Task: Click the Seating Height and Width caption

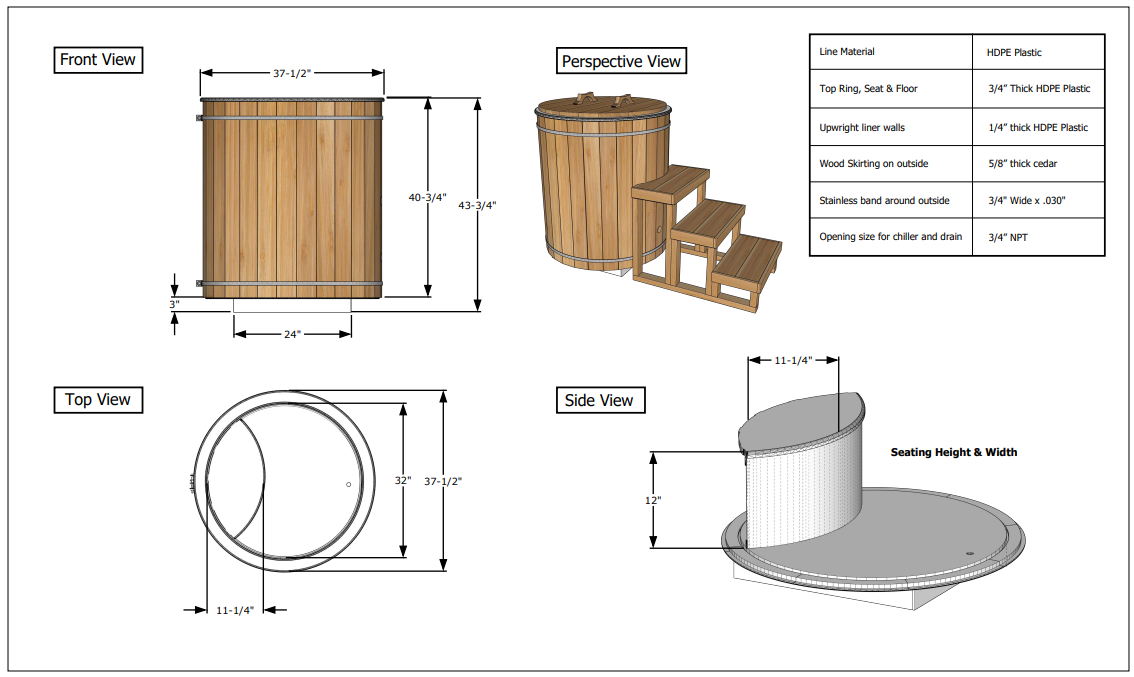Action: click(x=954, y=452)
